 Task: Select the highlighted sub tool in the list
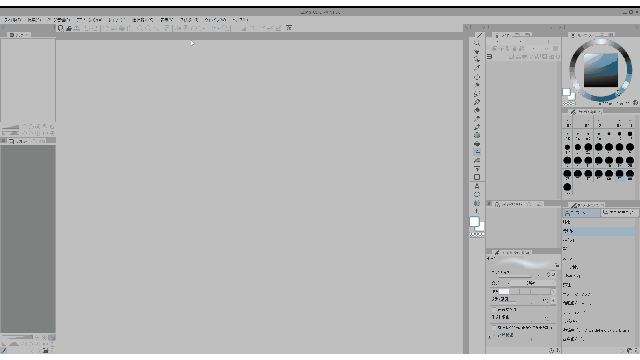(x=599, y=231)
